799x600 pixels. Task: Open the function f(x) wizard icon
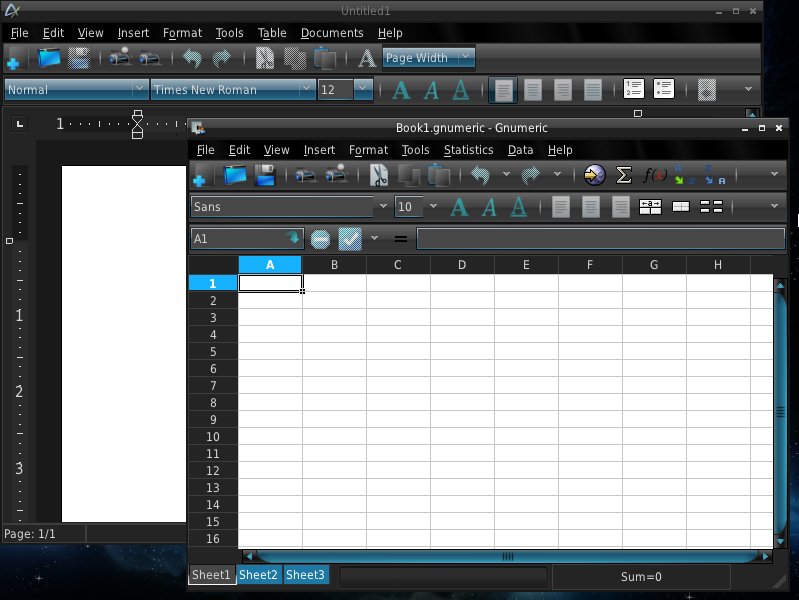(x=655, y=175)
